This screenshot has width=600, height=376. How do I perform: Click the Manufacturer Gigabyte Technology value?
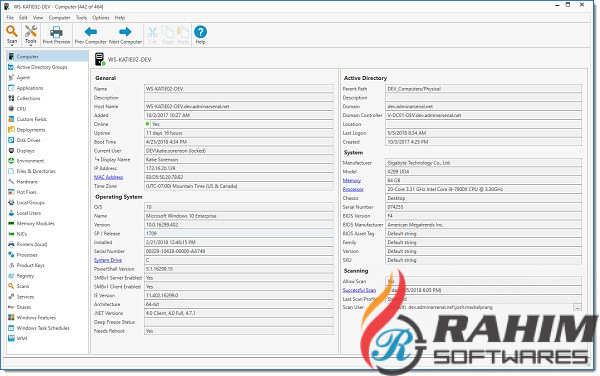[484, 163]
